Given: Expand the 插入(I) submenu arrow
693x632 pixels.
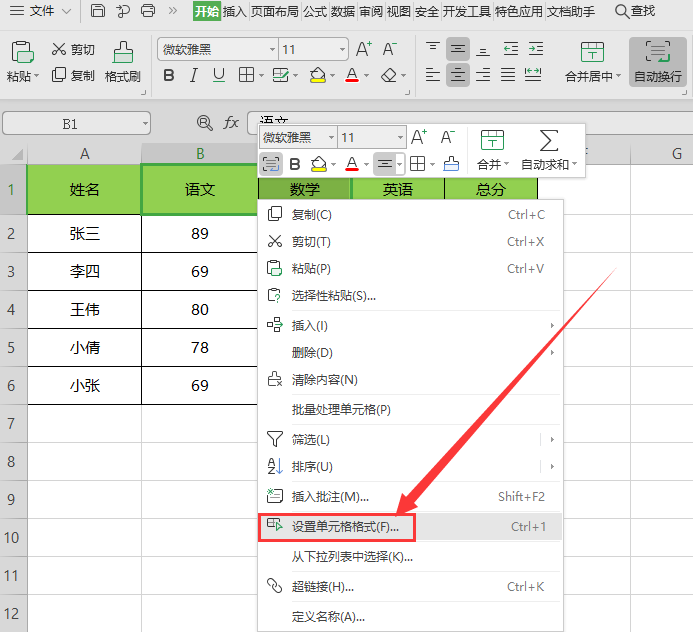Looking at the screenshot, I should point(552,326).
